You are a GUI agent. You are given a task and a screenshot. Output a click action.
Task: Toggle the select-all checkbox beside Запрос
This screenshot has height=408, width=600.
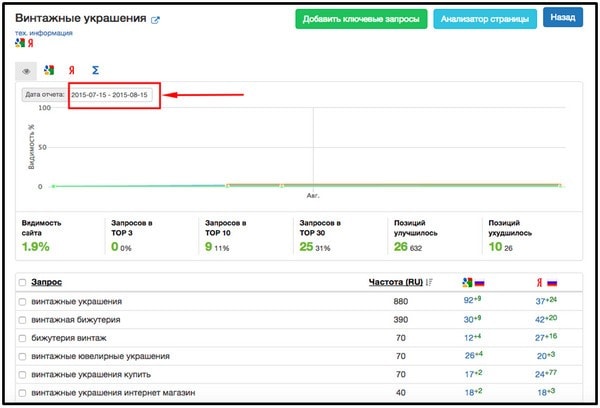(22, 283)
